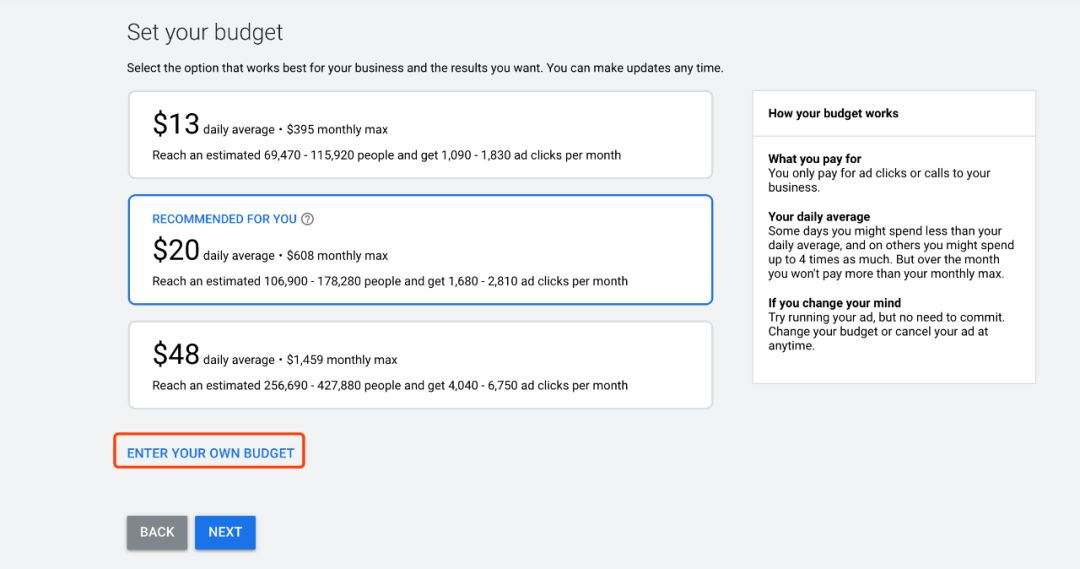
Task: Click the $395 monthly max text
Action: [x=337, y=130]
